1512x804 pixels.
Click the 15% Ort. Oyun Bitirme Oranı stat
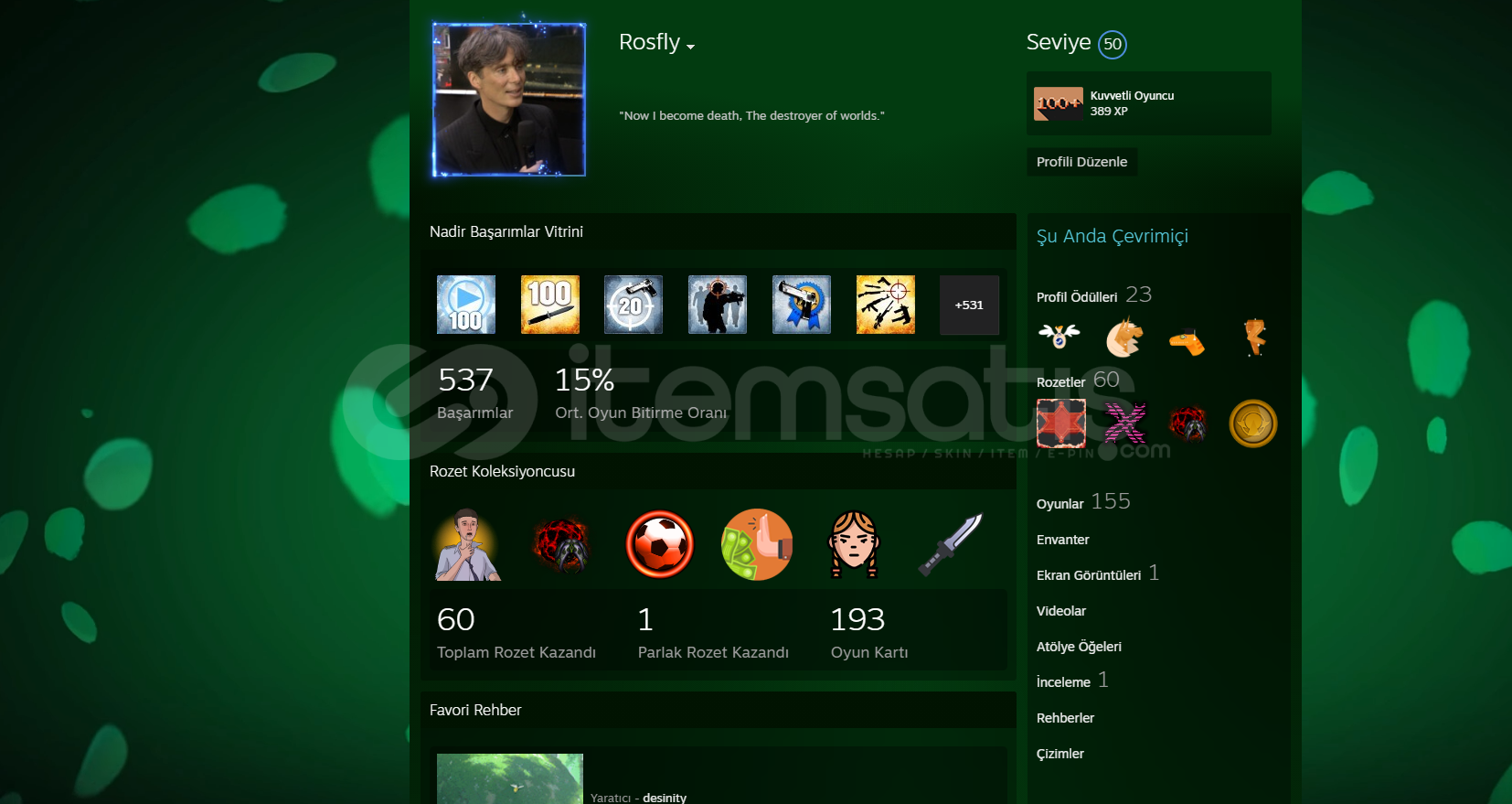pyautogui.click(x=641, y=392)
